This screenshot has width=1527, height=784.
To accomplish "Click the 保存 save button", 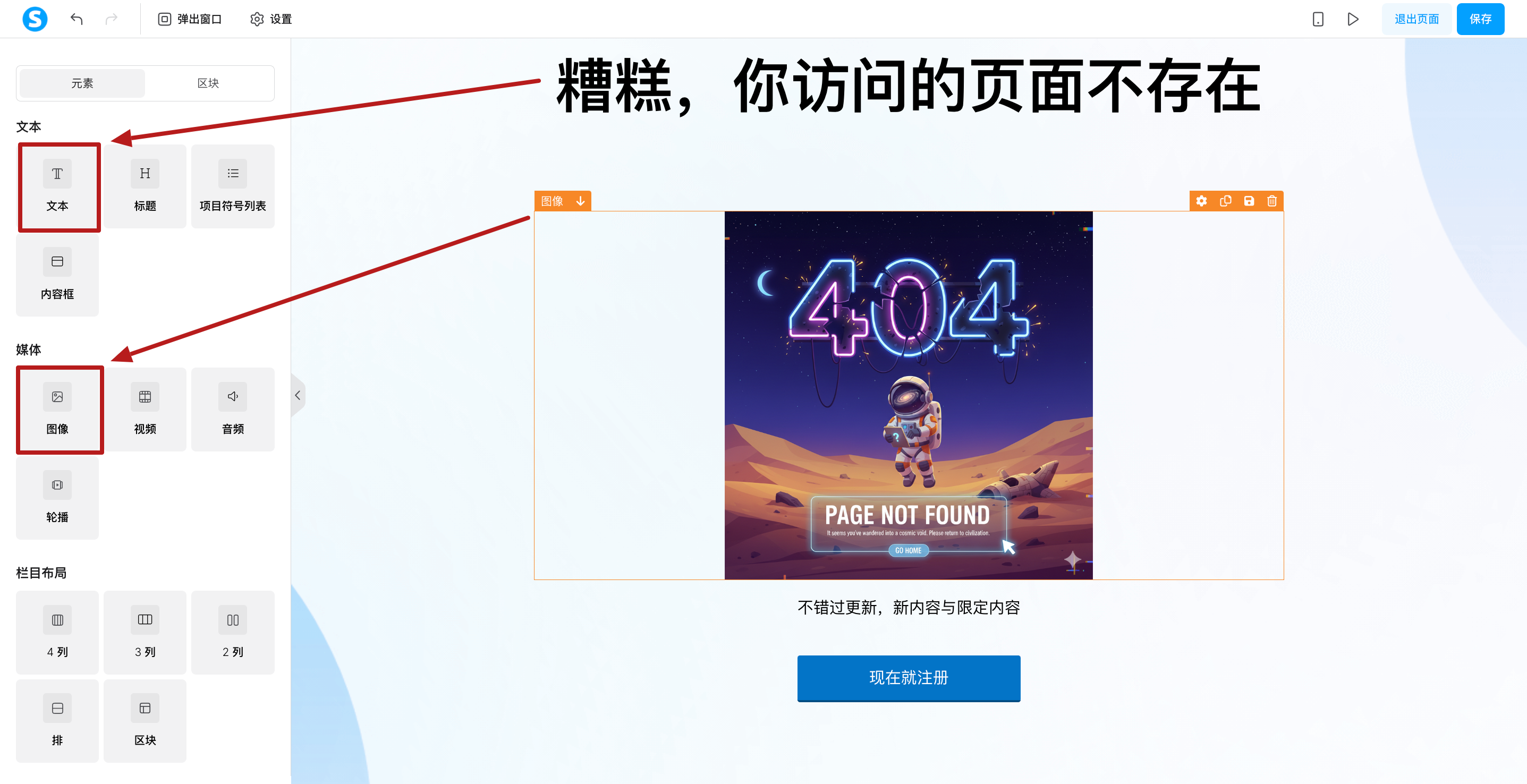I will click(x=1480, y=19).
